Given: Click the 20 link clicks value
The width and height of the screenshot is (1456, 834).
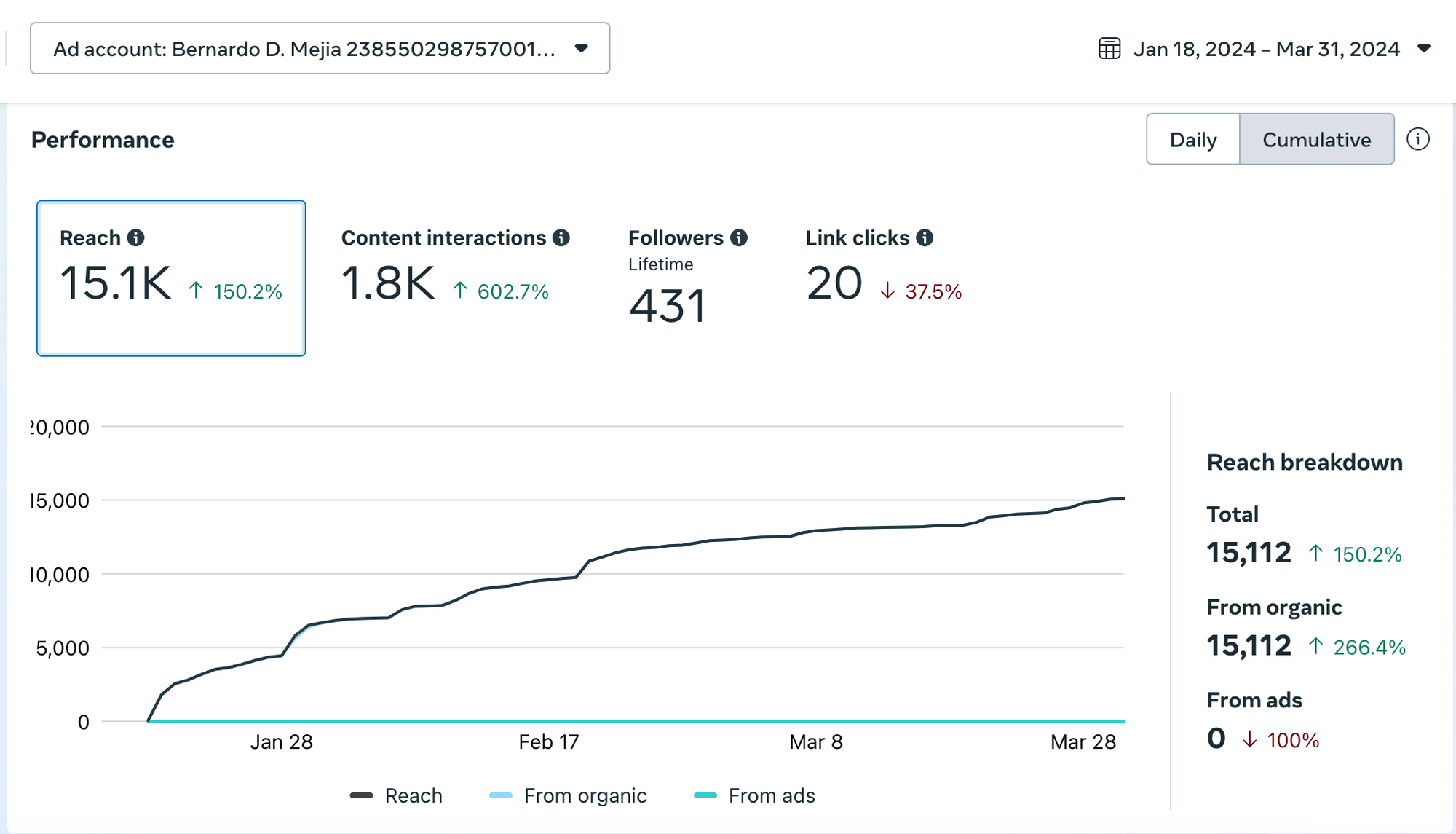Looking at the screenshot, I should (x=834, y=283).
